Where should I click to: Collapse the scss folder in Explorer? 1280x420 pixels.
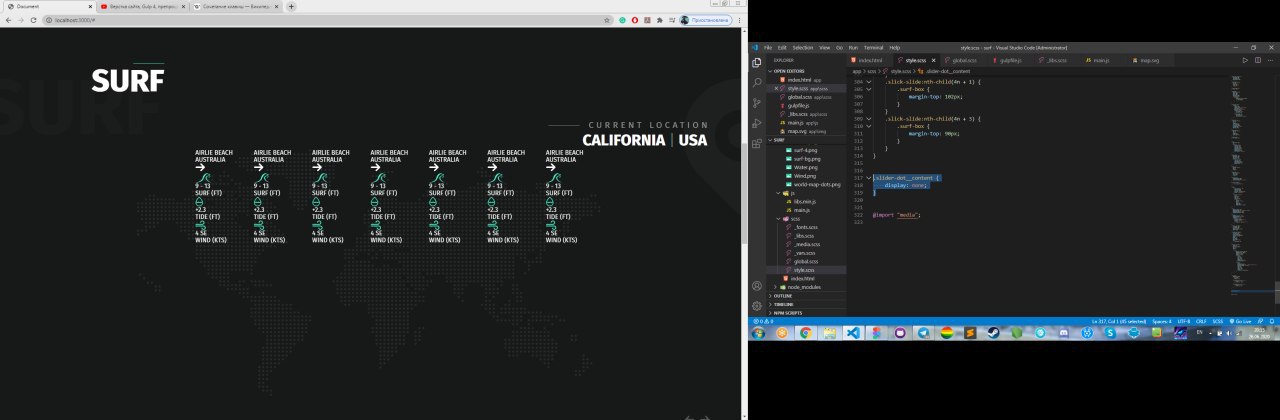click(x=779, y=218)
